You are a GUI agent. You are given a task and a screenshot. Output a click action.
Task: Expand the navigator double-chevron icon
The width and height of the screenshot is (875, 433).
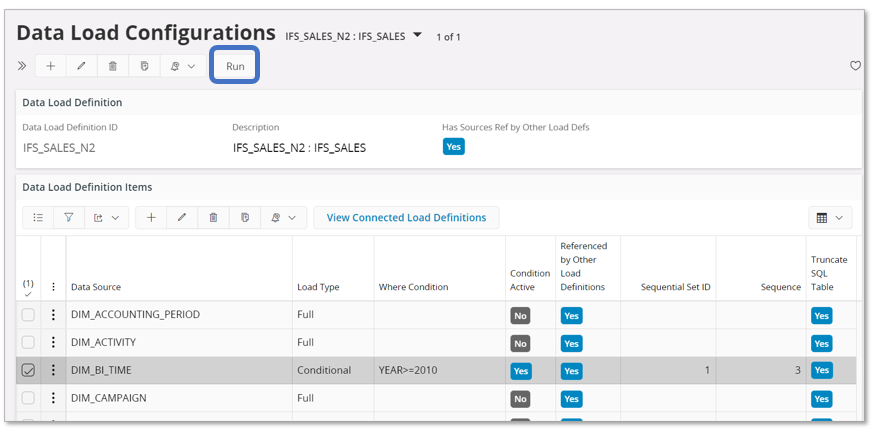pos(22,66)
